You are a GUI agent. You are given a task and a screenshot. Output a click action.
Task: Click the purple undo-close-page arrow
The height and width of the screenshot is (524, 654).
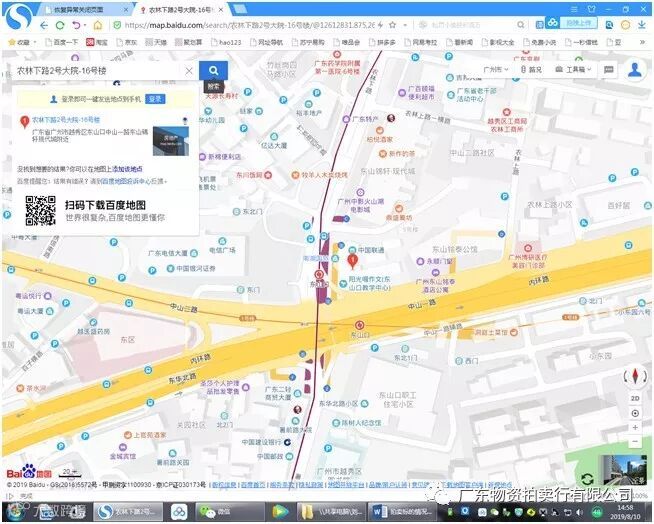[x=76, y=25]
